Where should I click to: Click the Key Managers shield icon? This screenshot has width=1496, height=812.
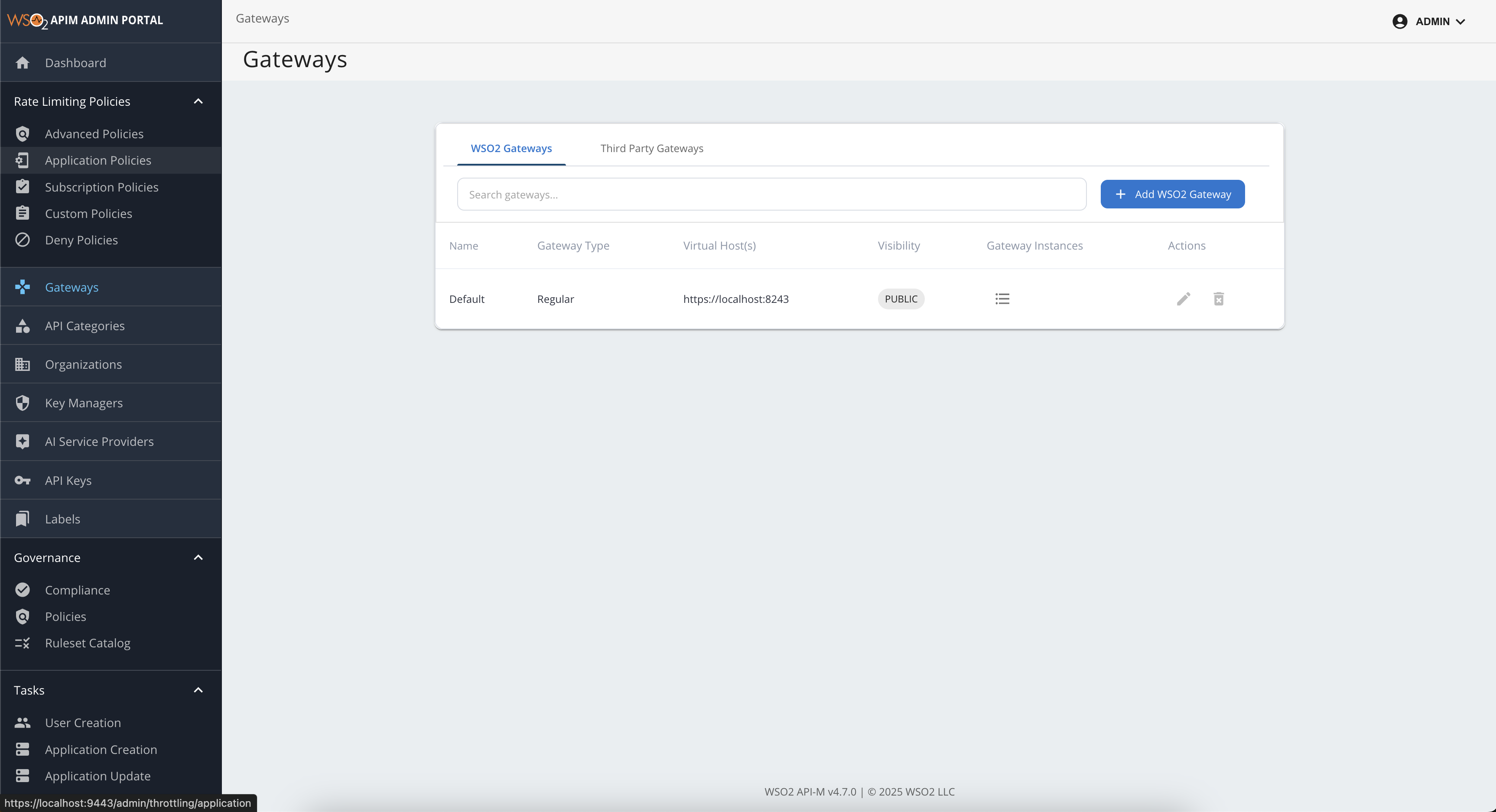point(22,403)
